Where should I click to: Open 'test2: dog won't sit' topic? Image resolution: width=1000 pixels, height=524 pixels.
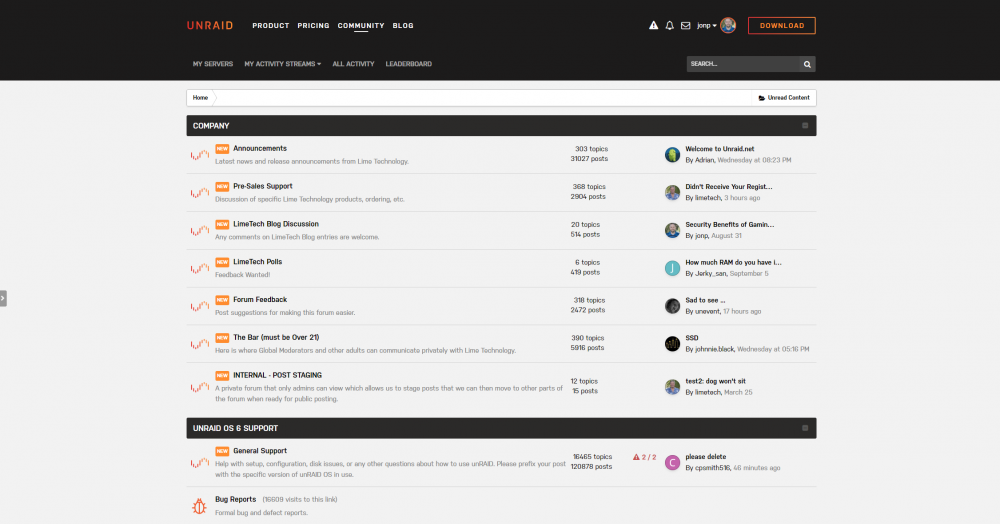(x=715, y=381)
